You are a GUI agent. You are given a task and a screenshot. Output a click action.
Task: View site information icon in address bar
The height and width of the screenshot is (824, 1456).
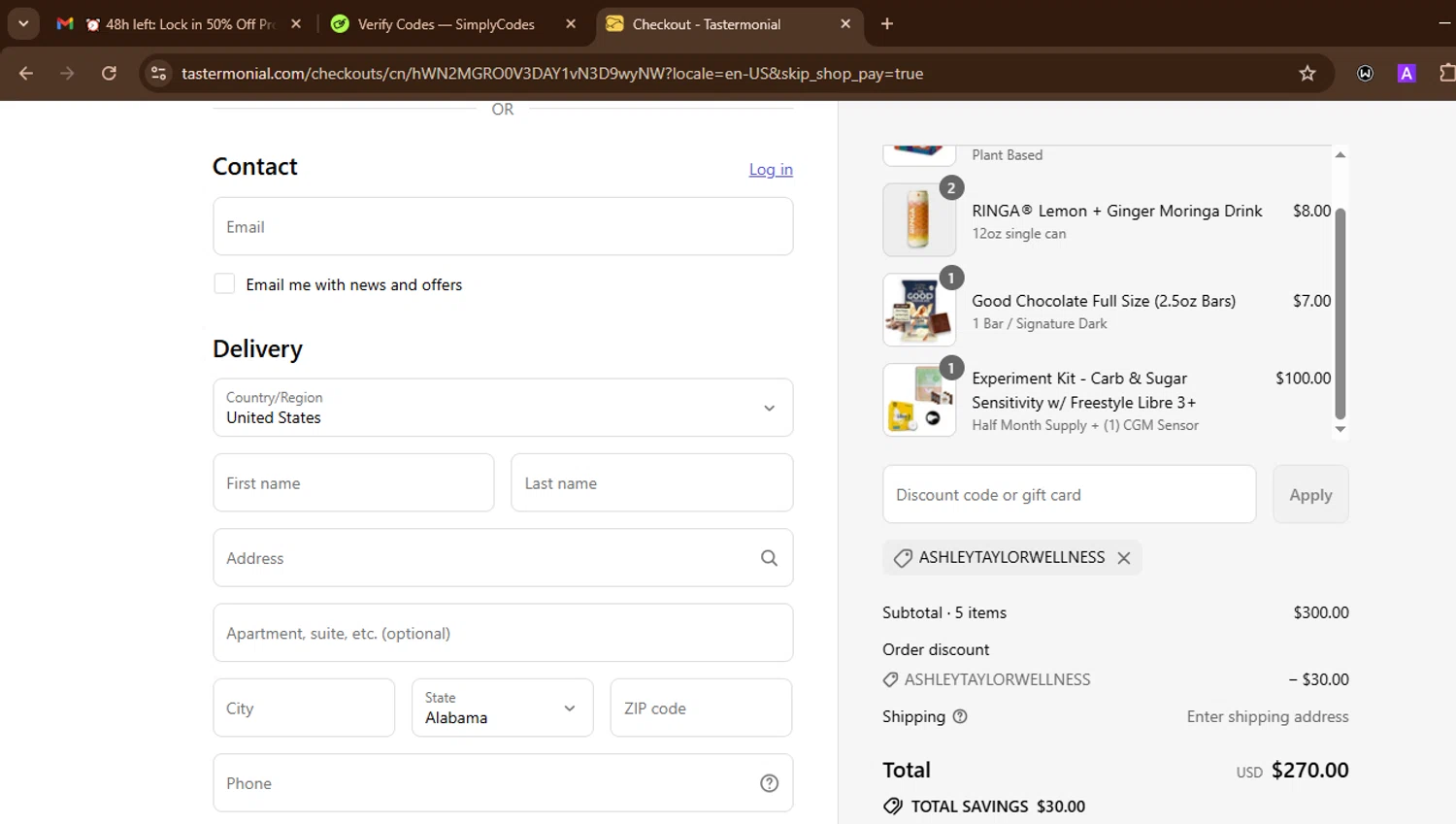pyautogui.click(x=159, y=73)
